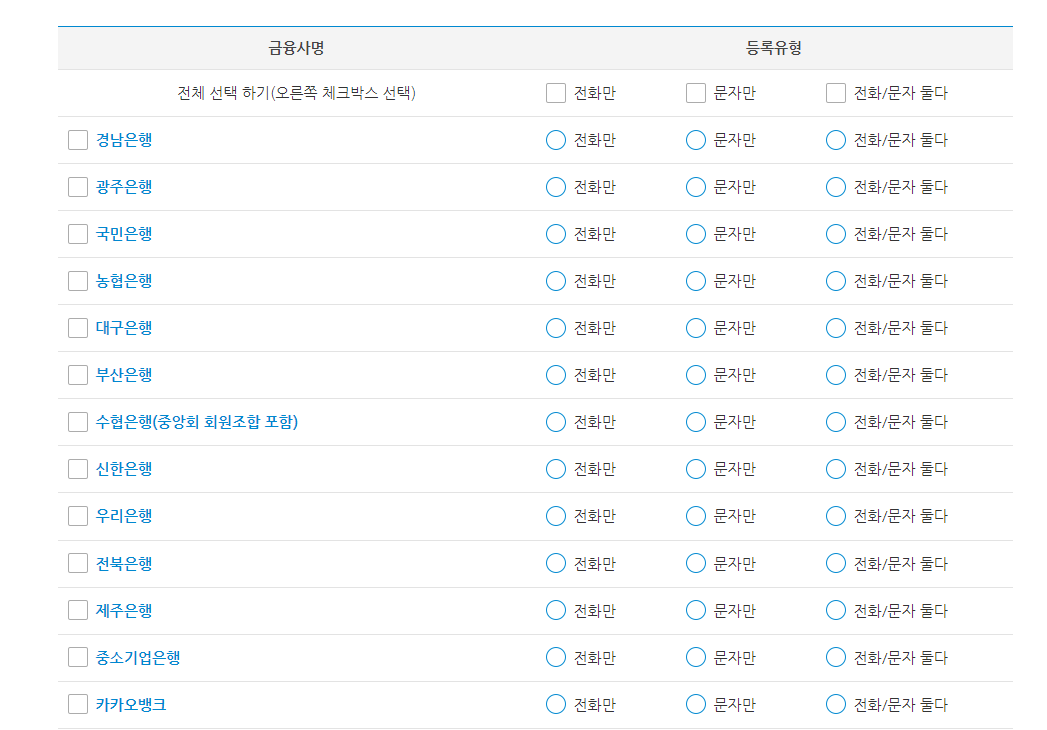Open the 농협은행 link
Viewport: 1047px width, 730px height.
[x=124, y=281]
